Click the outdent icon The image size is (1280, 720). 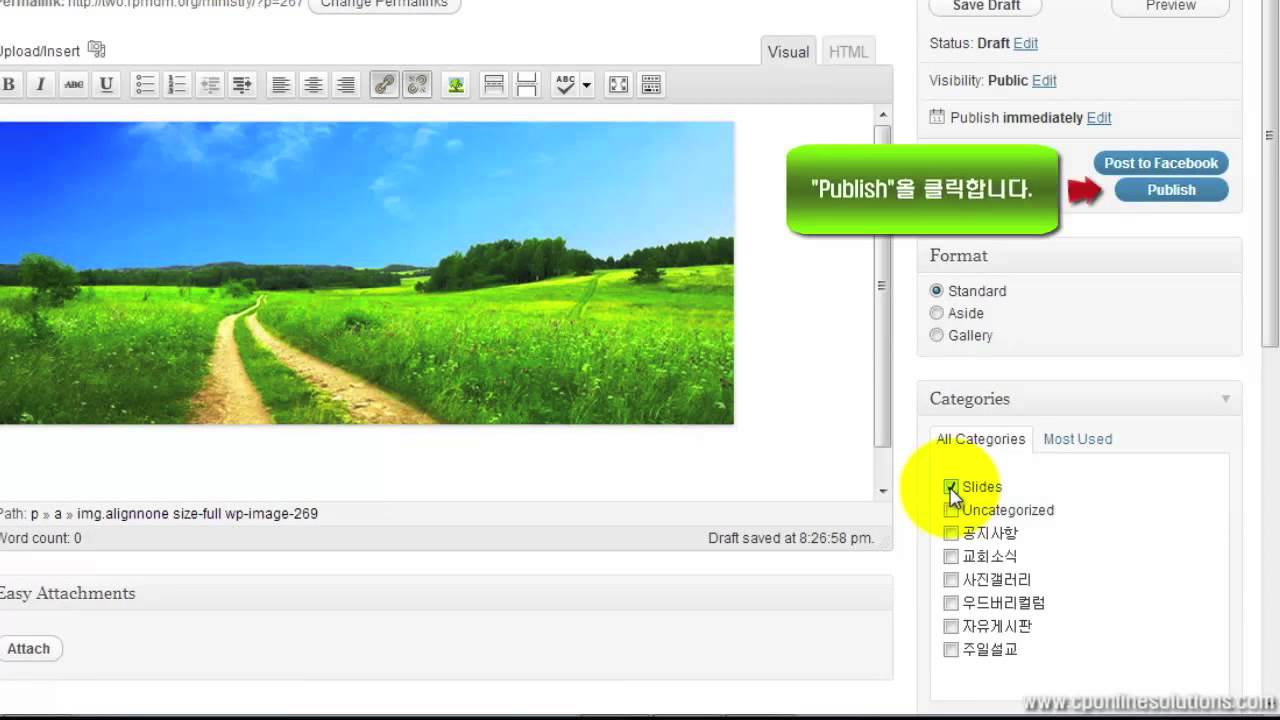pyautogui.click(x=210, y=85)
